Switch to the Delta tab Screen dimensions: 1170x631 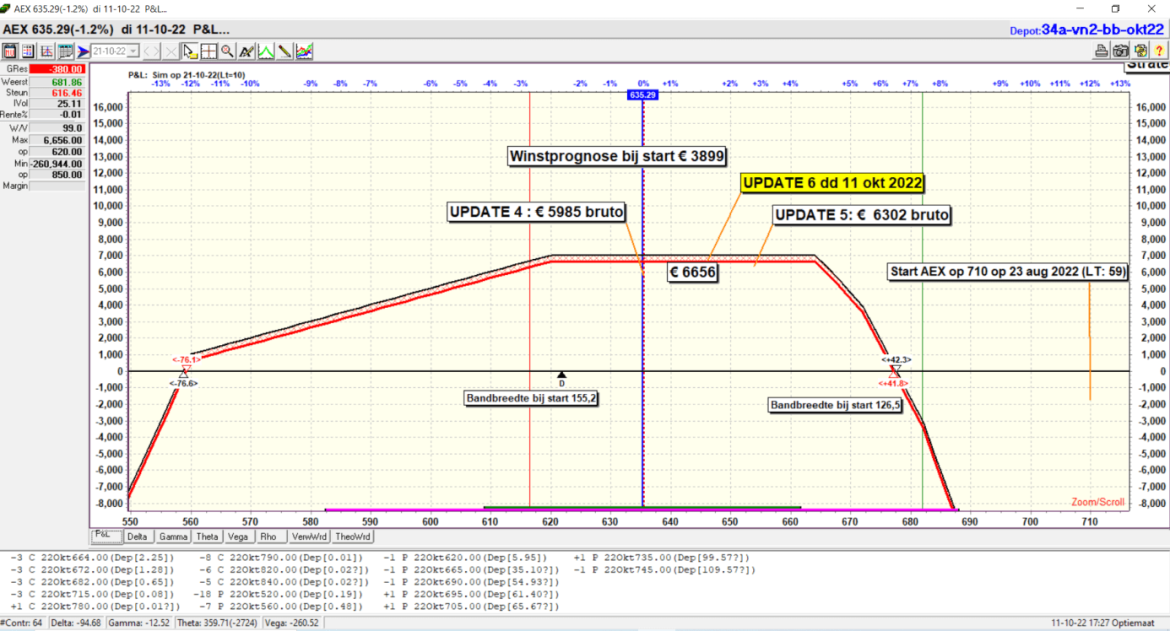(137, 536)
